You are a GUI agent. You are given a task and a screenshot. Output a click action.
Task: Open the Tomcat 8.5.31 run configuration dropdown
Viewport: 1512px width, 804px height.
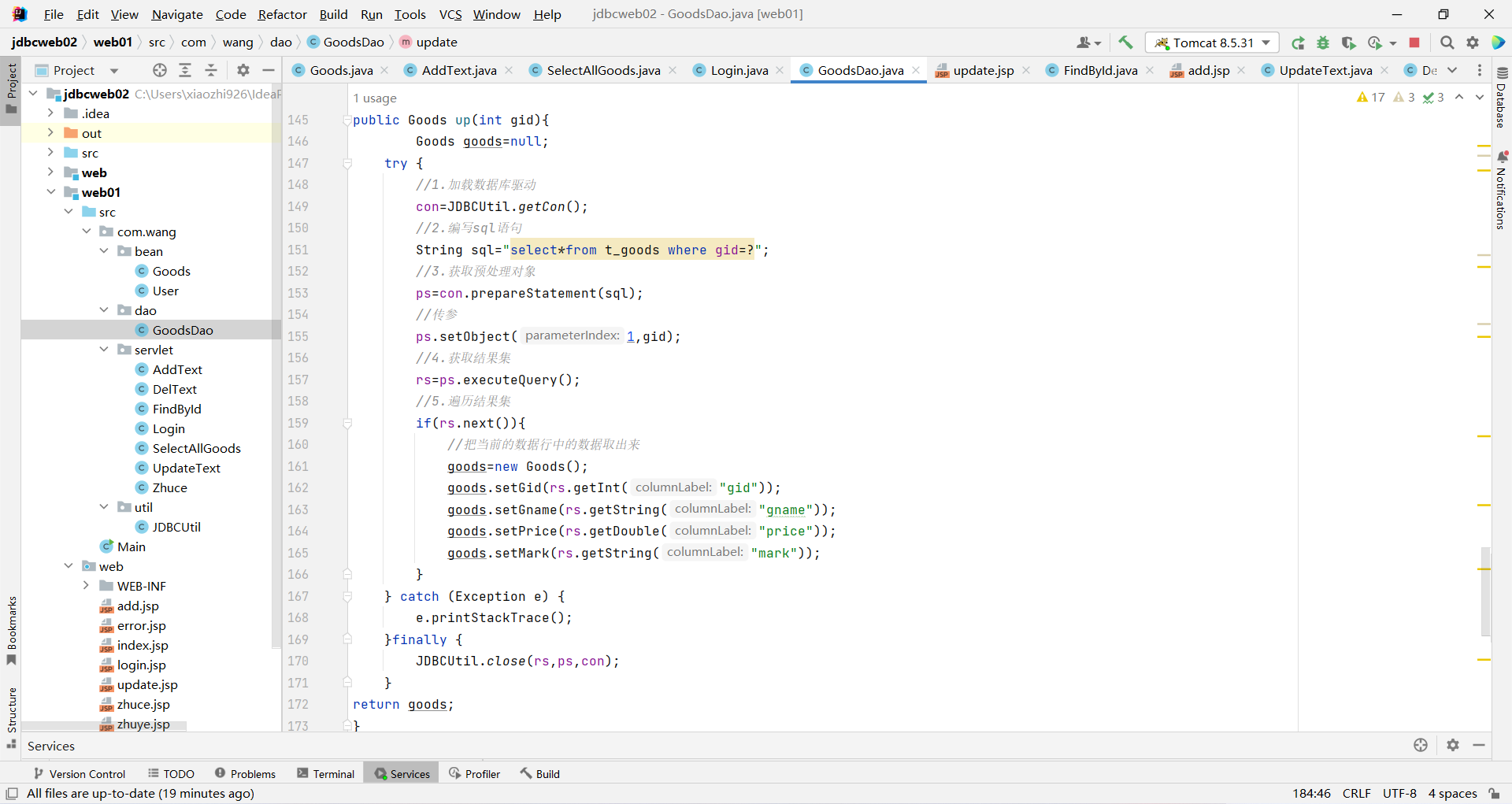click(x=1212, y=43)
